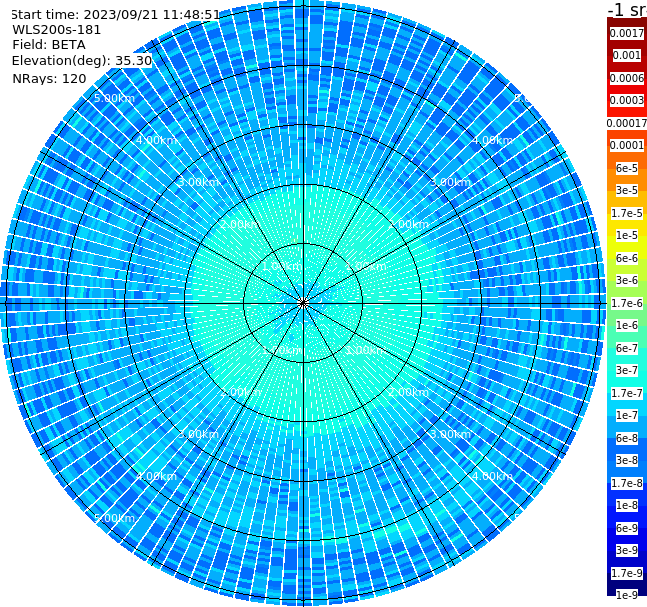Select the 6e-6 colorbar label
647x607 pixels.
[627, 258]
